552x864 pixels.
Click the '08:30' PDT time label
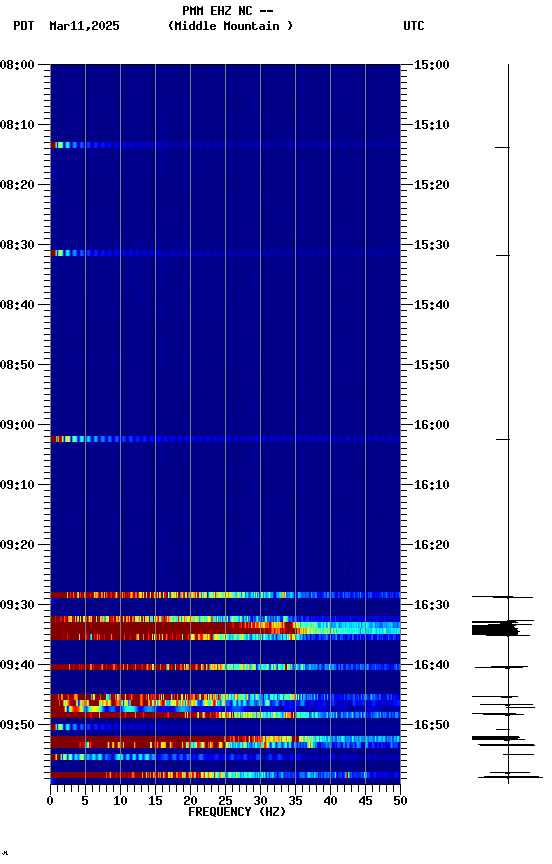pos(17,245)
